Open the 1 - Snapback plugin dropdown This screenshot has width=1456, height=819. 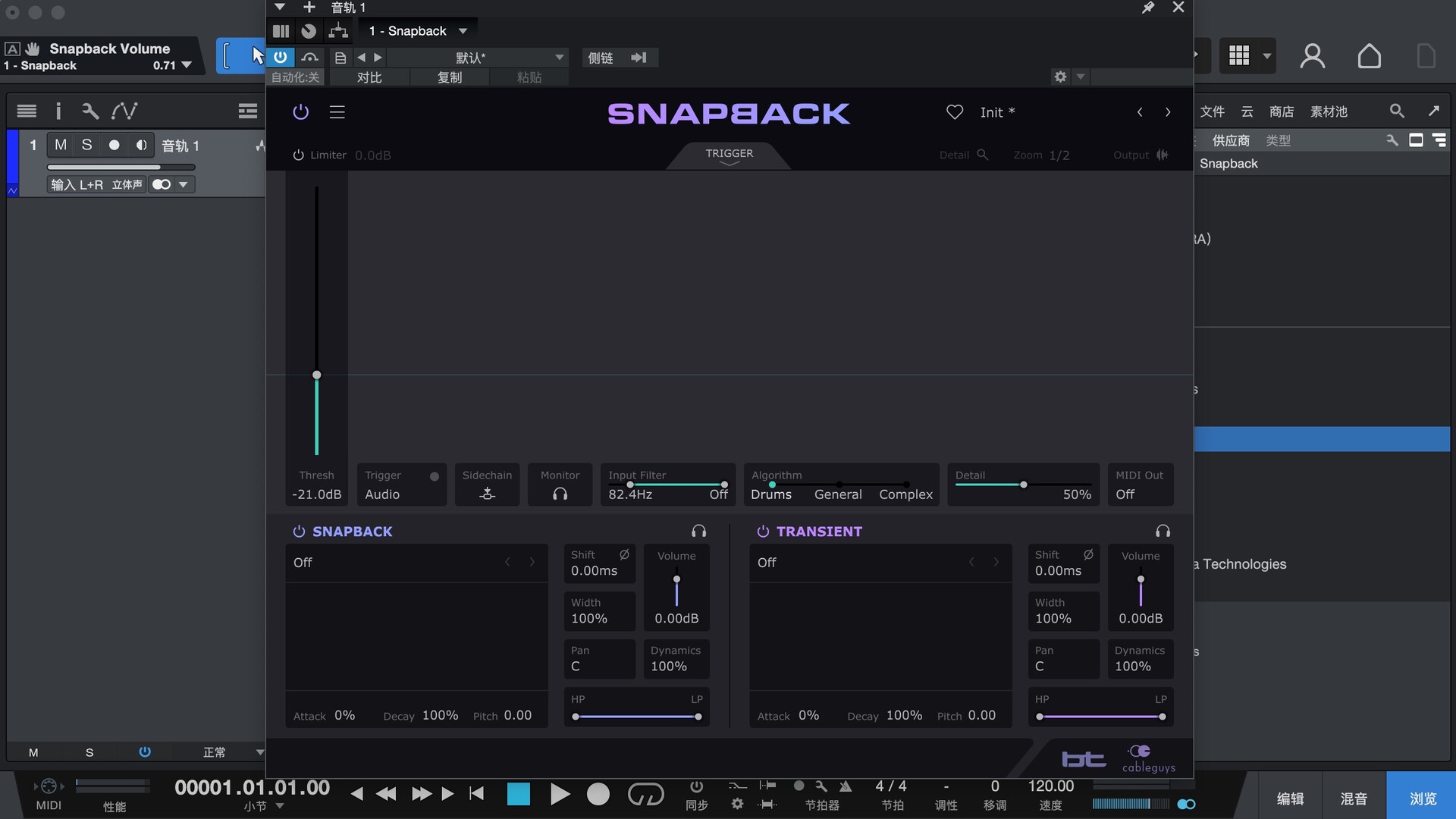click(x=463, y=31)
